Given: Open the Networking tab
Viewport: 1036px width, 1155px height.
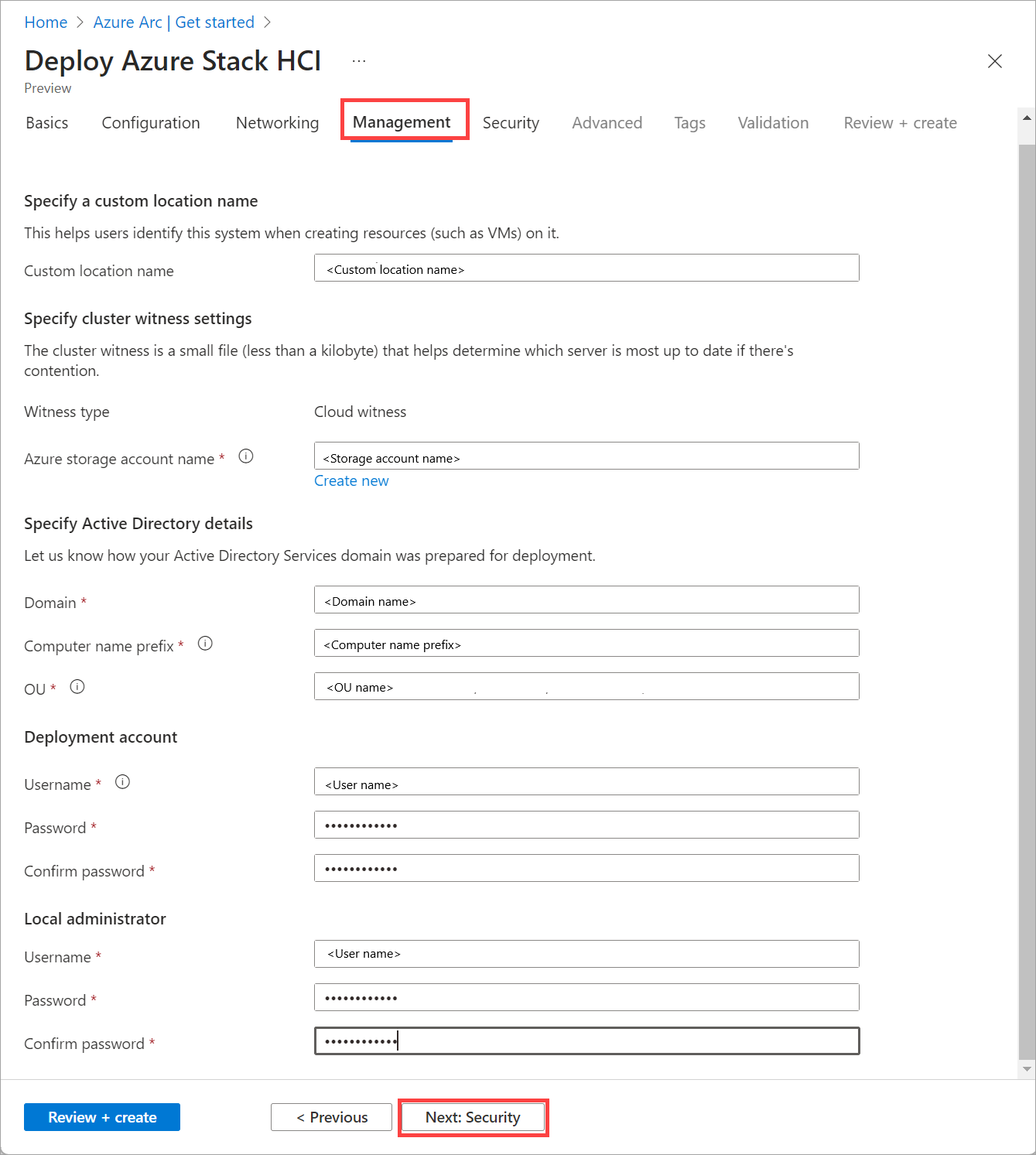Looking at the screenshot, I should coord(277,123).
